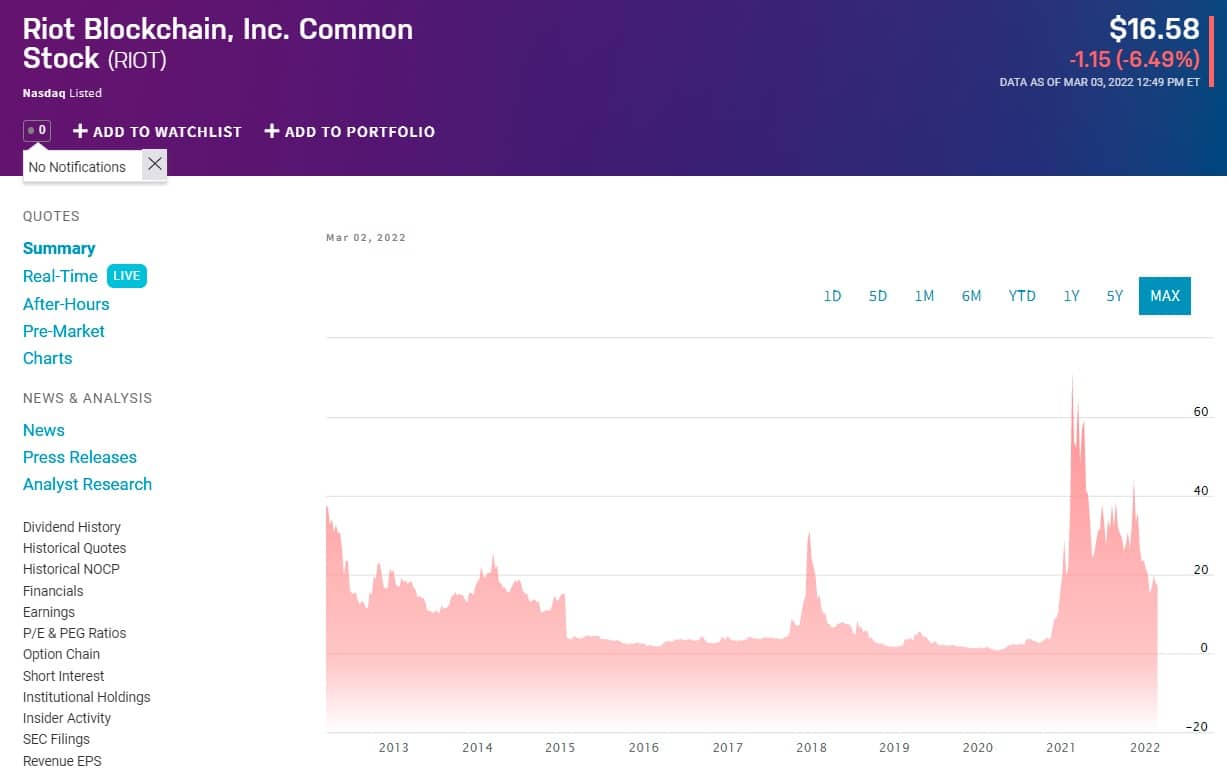
Task: Open SEC Filings
Action: tap(57, 739)
